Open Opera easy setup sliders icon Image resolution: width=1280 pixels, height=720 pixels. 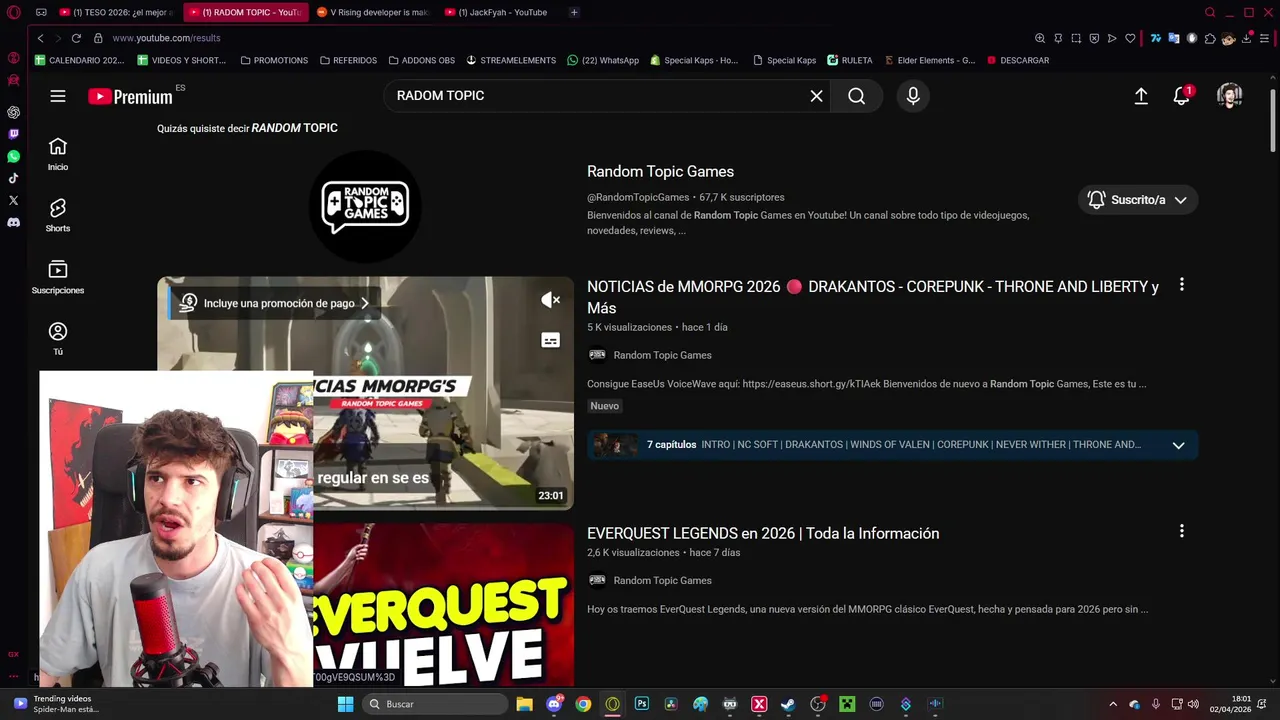1265,38
